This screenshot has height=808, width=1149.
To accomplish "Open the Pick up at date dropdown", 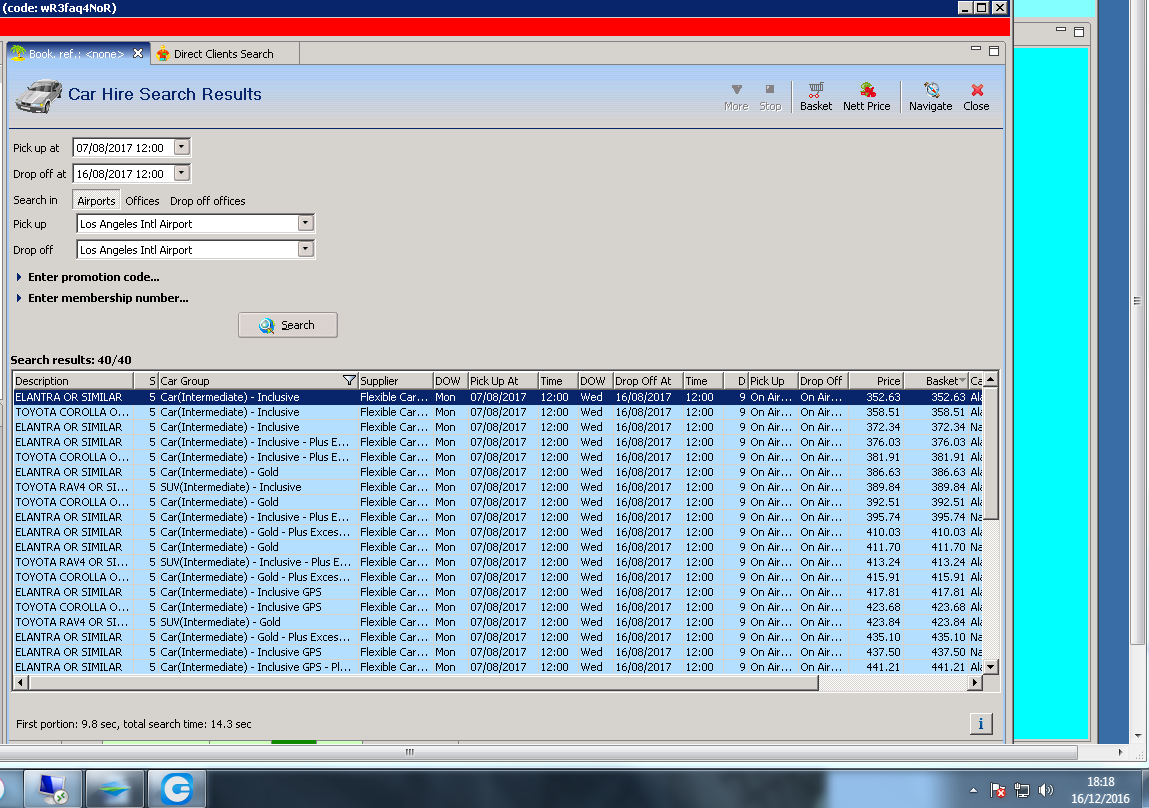I will (x=181, y=147).
